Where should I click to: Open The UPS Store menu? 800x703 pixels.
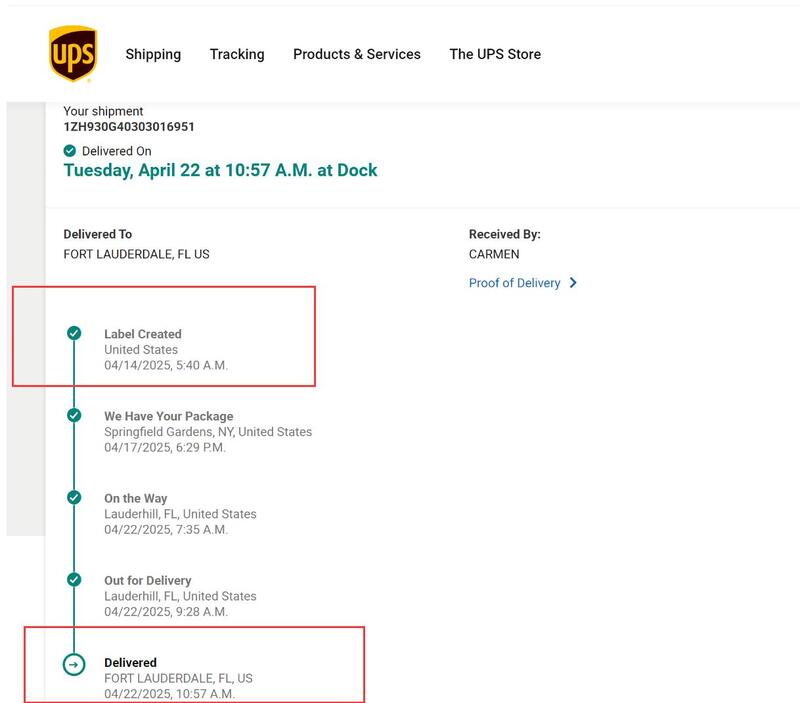tap(495, 54)
